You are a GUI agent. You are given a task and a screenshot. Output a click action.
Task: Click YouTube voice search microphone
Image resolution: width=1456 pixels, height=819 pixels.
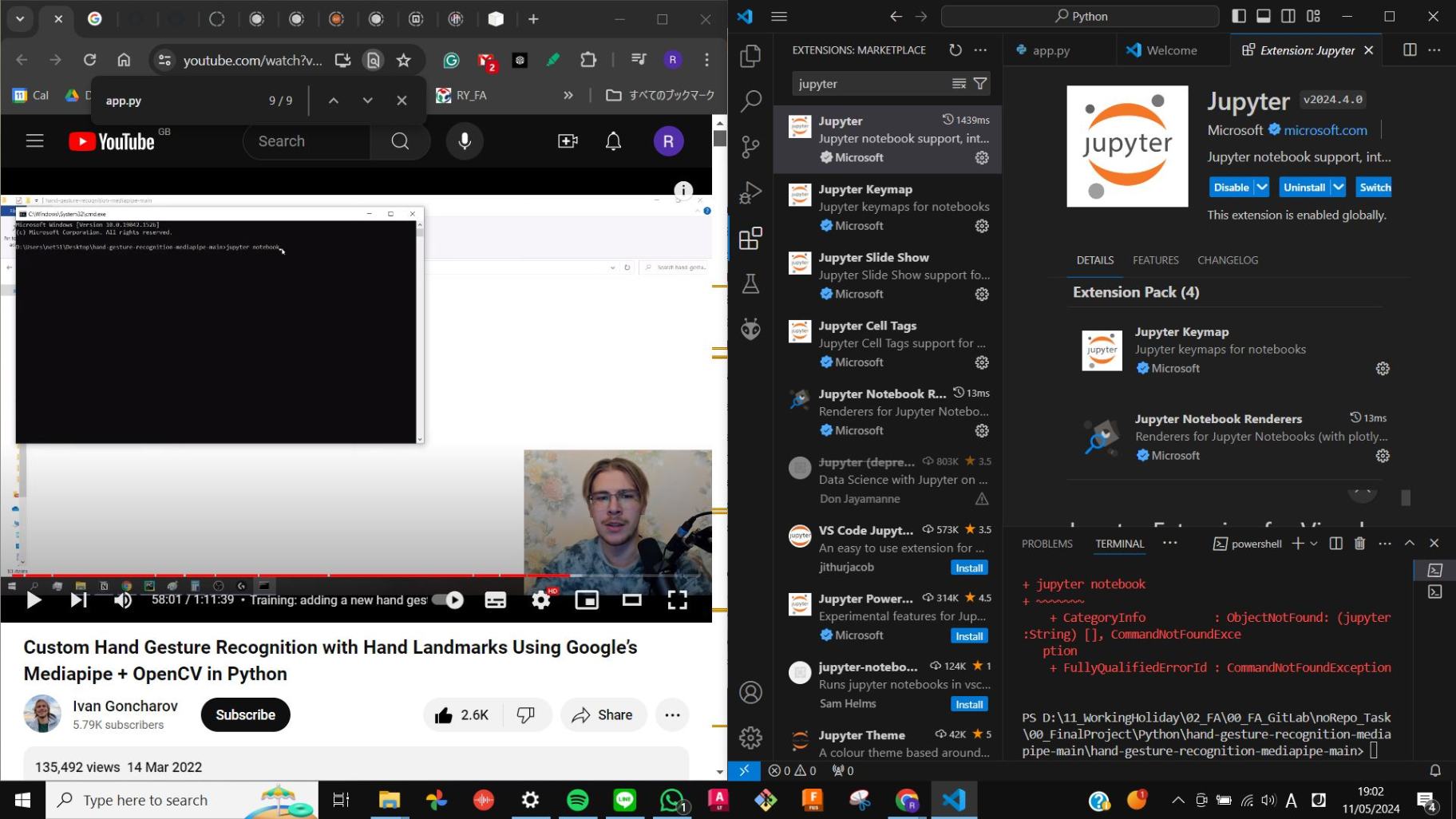pyautogui.click(x=465, y=141)
